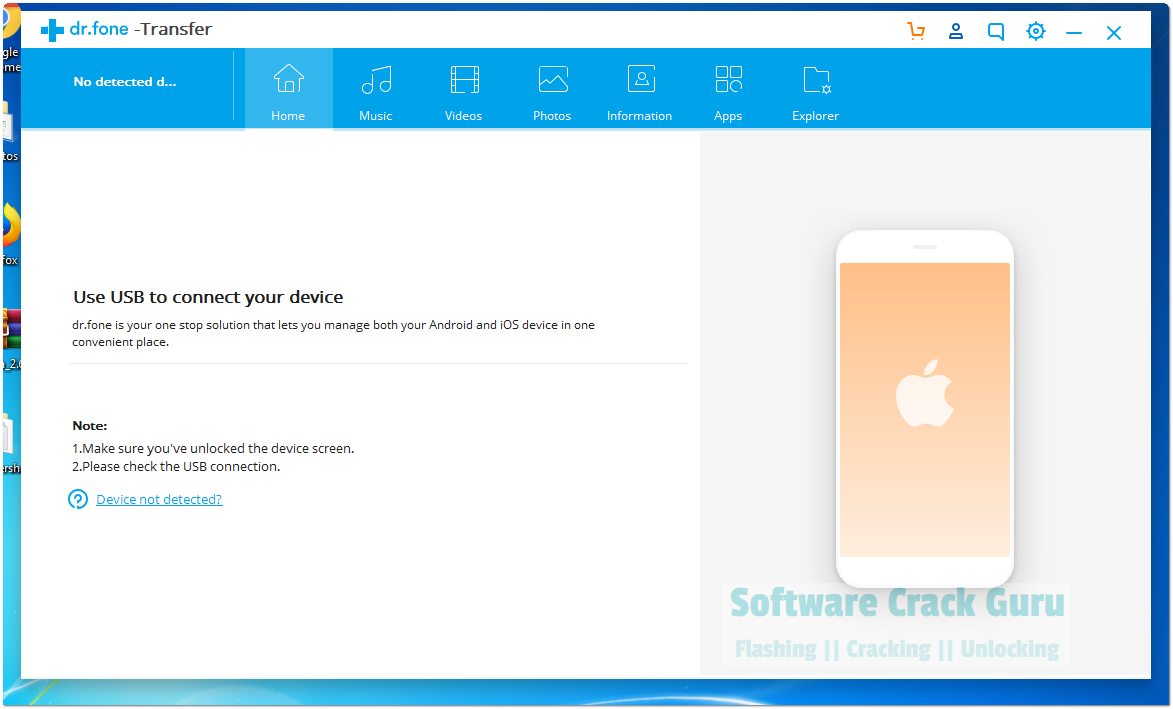Switch to the Information tab

click(640, 90)
